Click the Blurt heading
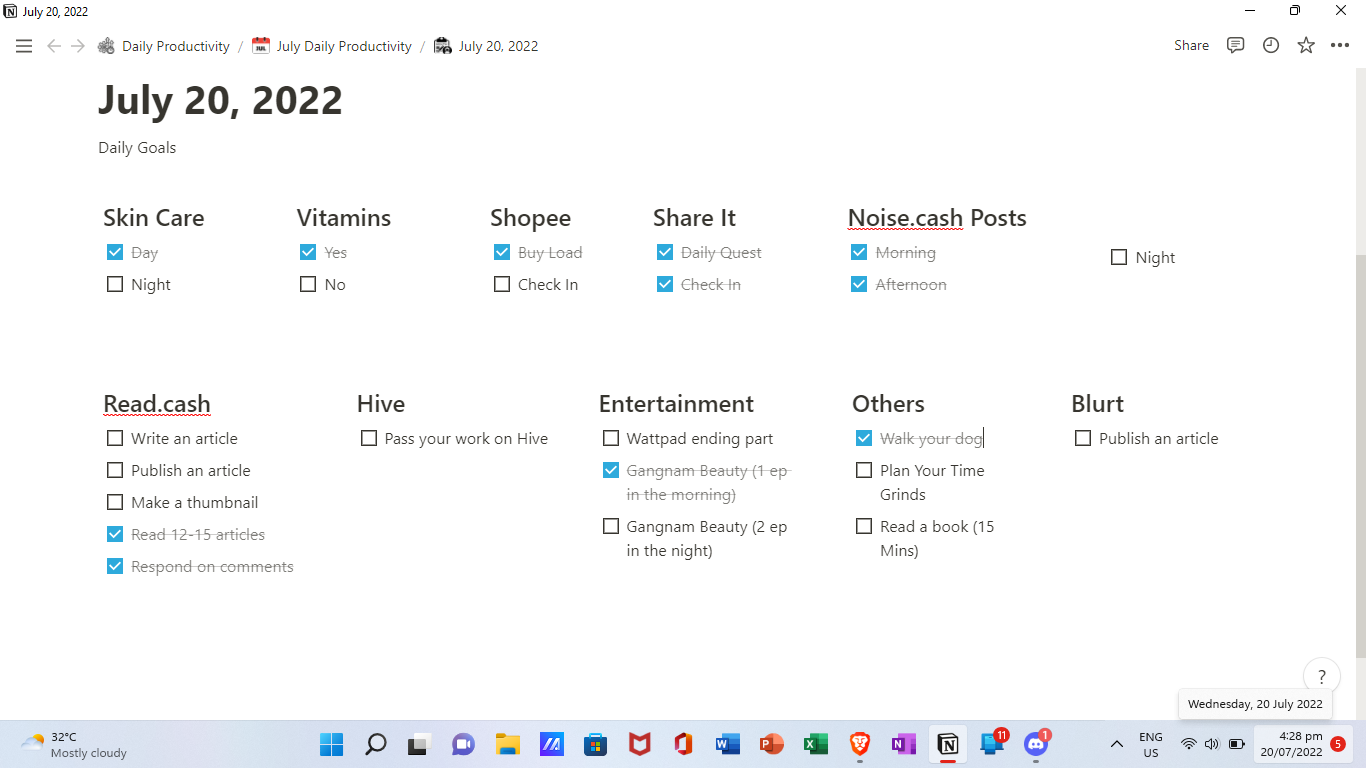Image resolution: width=1366 pixels, height=768 pixels. pyautogui.click(x=1097, y=404)
